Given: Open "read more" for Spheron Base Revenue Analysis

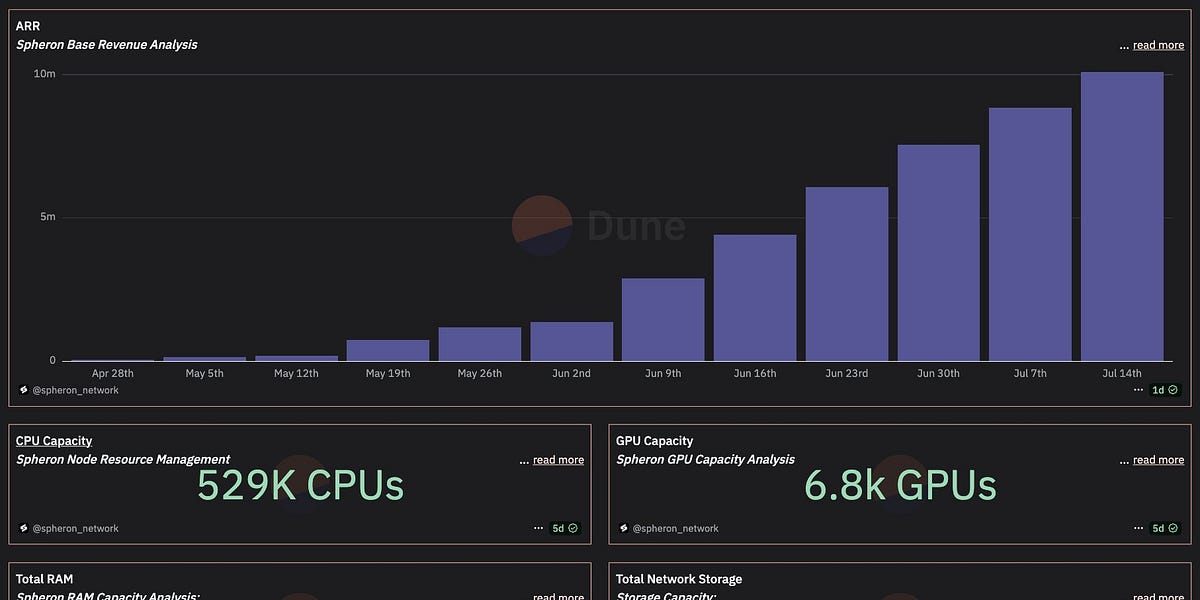Looking at the screenshot, I should click(1158, 45).
